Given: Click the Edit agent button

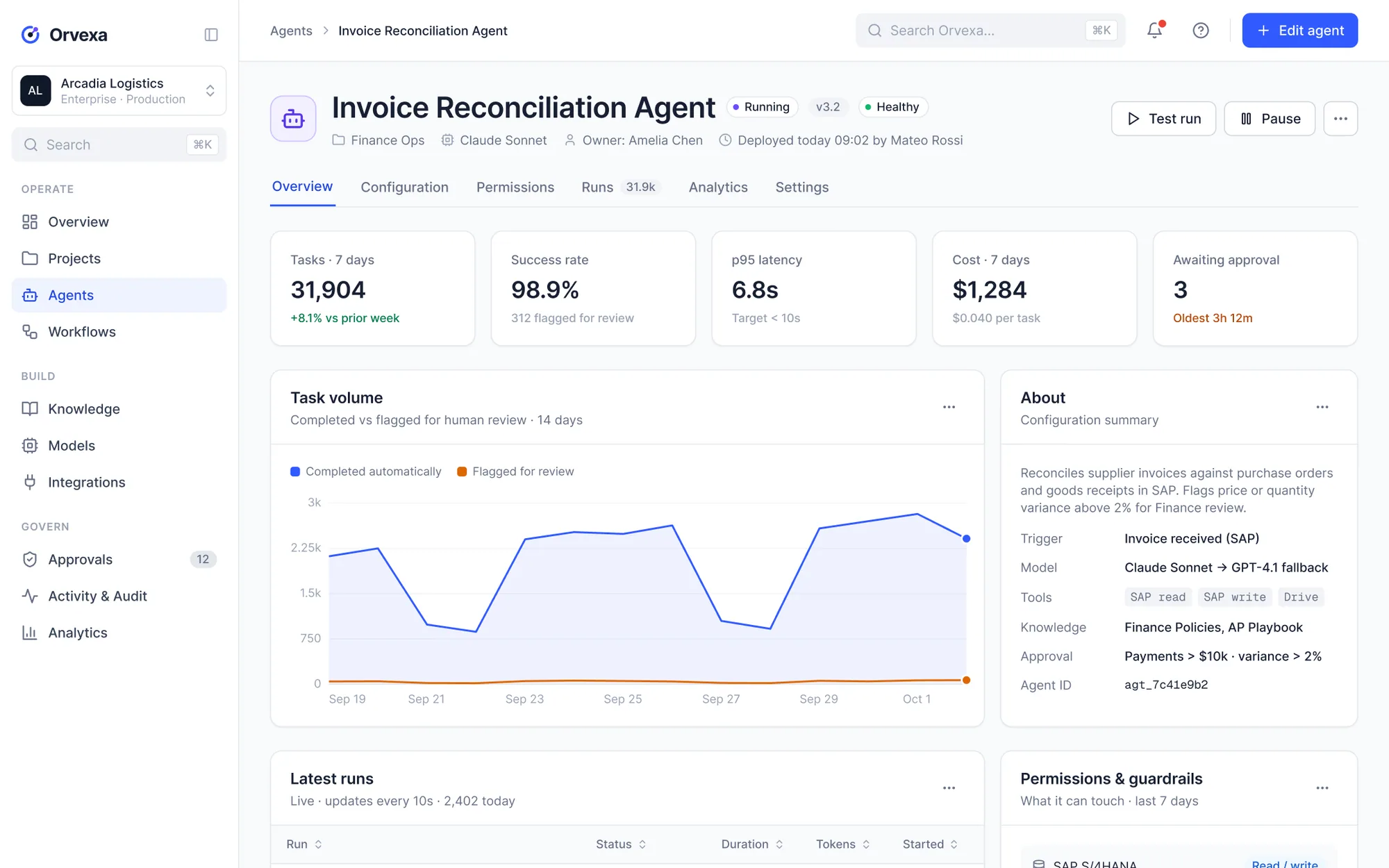Looking at the screenshot, I should [1299, 31].
